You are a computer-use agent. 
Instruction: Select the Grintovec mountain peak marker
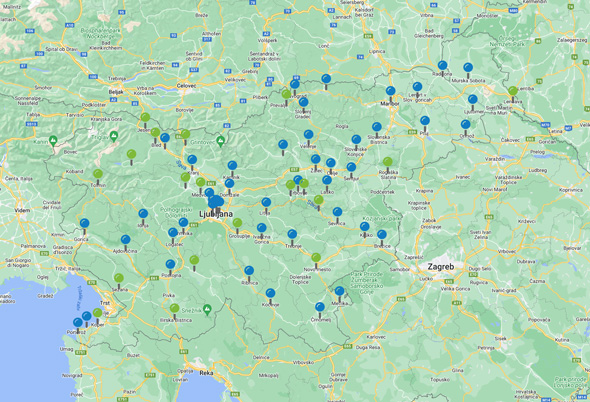tap(221, 142)
